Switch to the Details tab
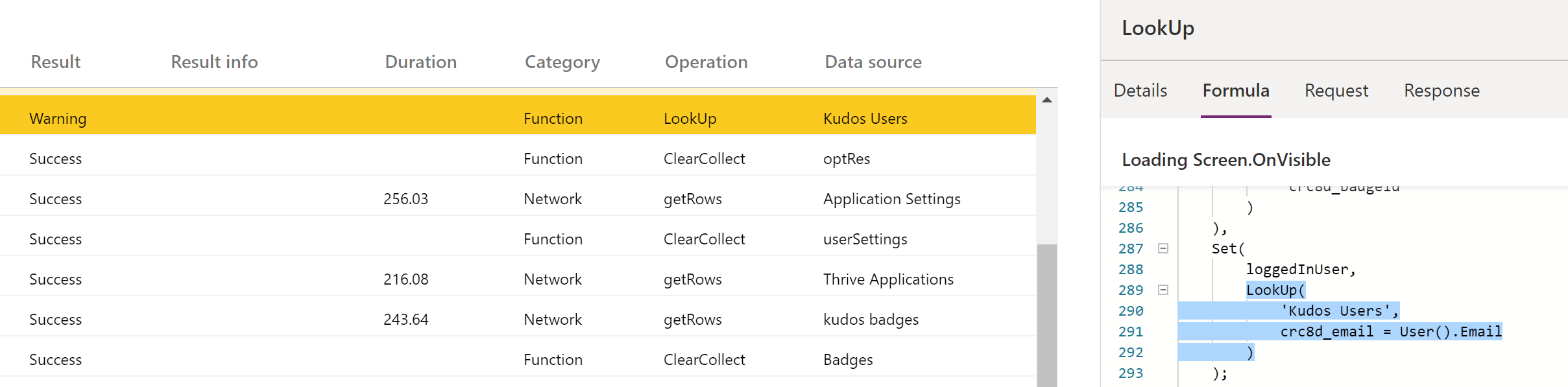 [1140, 91]
